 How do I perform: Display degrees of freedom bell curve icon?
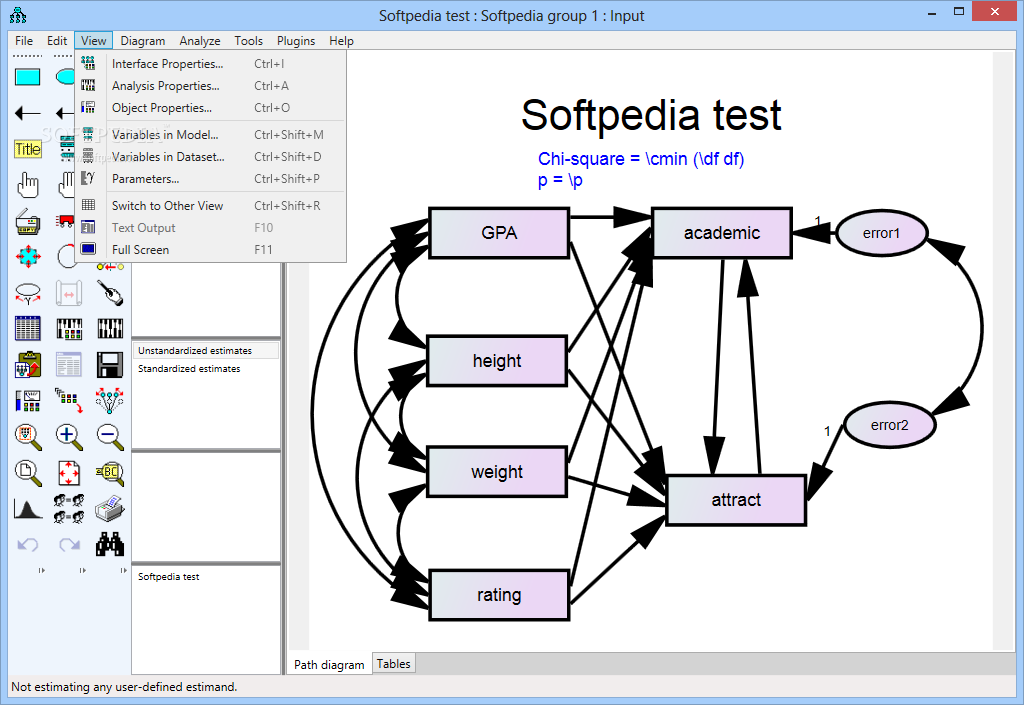pos(27,509)
